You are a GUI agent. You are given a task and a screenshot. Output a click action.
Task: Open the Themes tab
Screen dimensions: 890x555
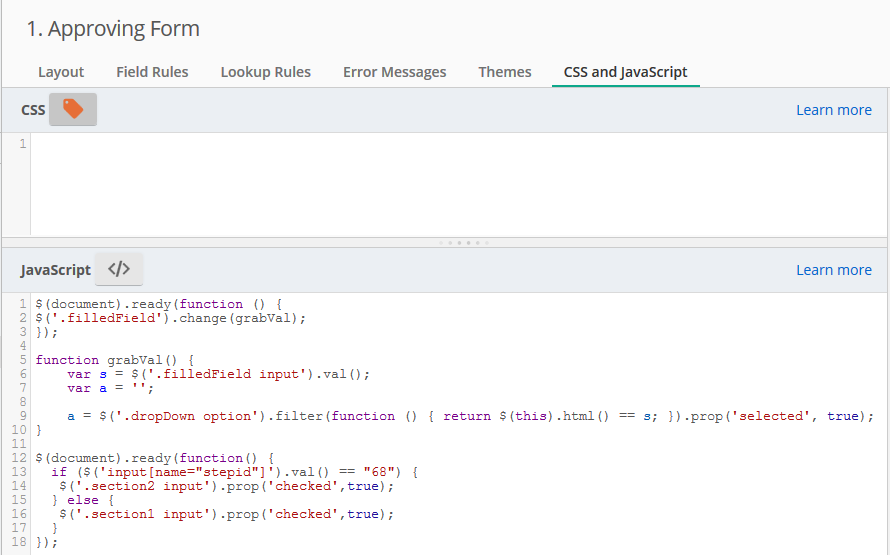[504, 72]
